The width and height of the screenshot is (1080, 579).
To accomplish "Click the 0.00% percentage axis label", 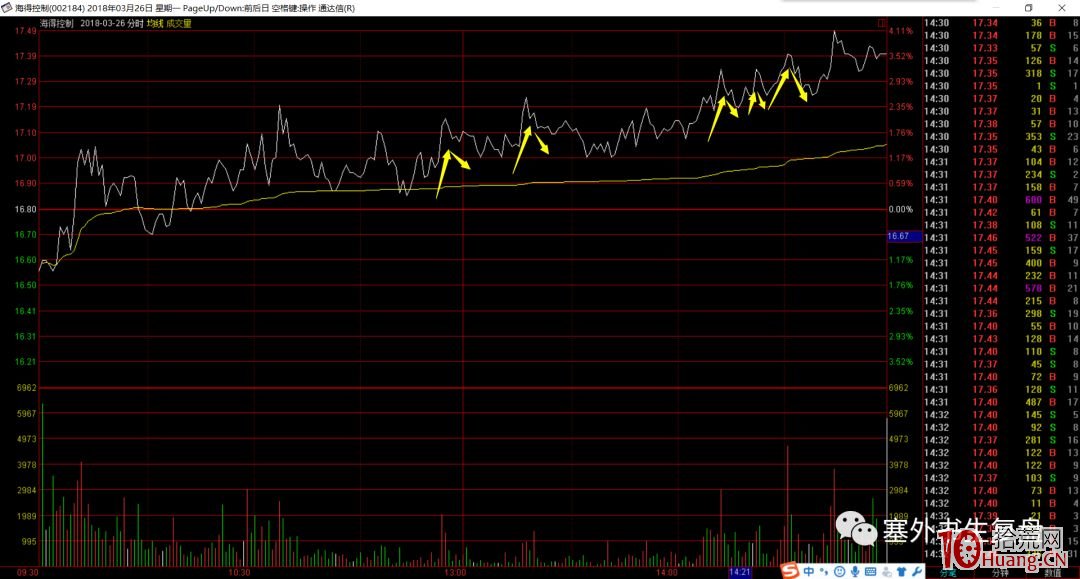I will click(900, 209).
